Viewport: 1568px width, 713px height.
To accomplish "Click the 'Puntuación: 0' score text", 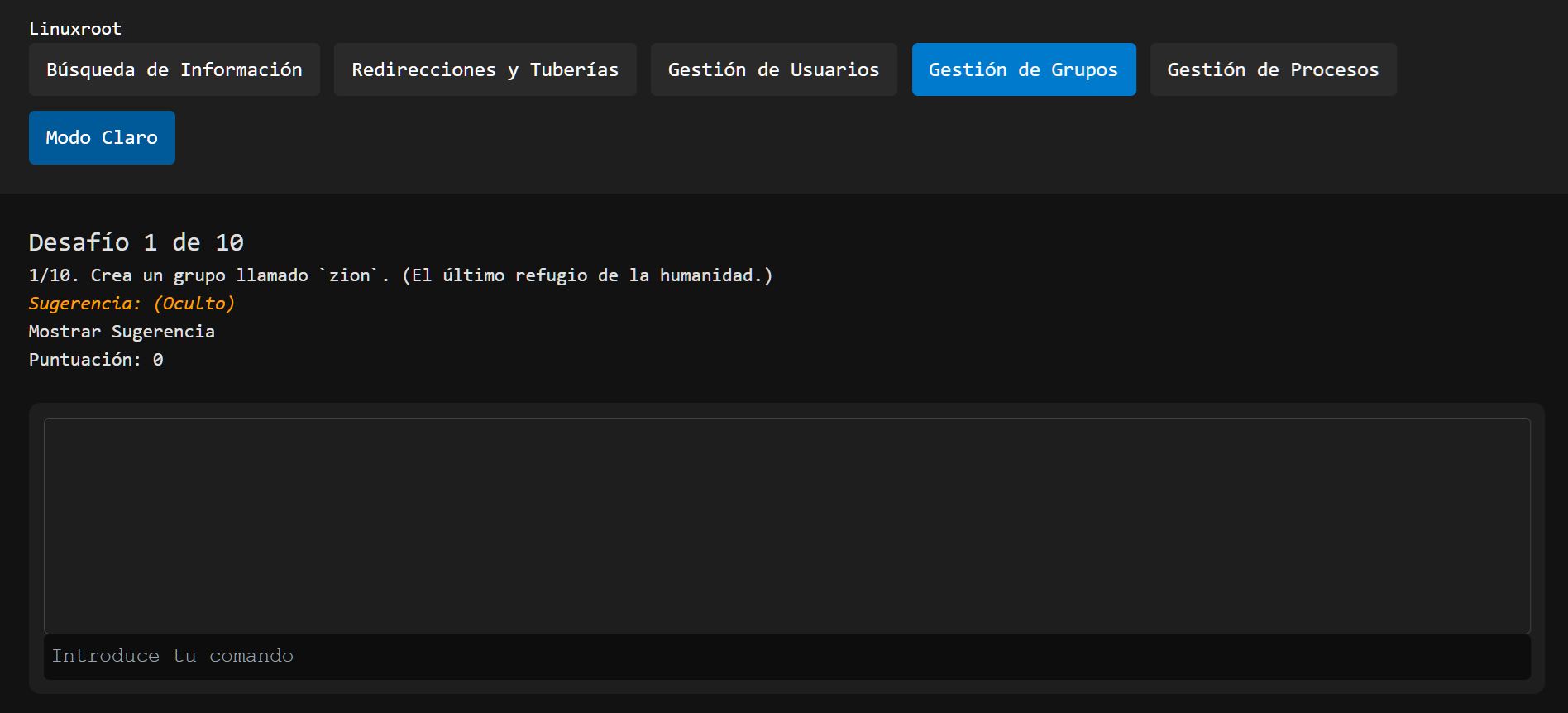I will click(x=96, y=360).
